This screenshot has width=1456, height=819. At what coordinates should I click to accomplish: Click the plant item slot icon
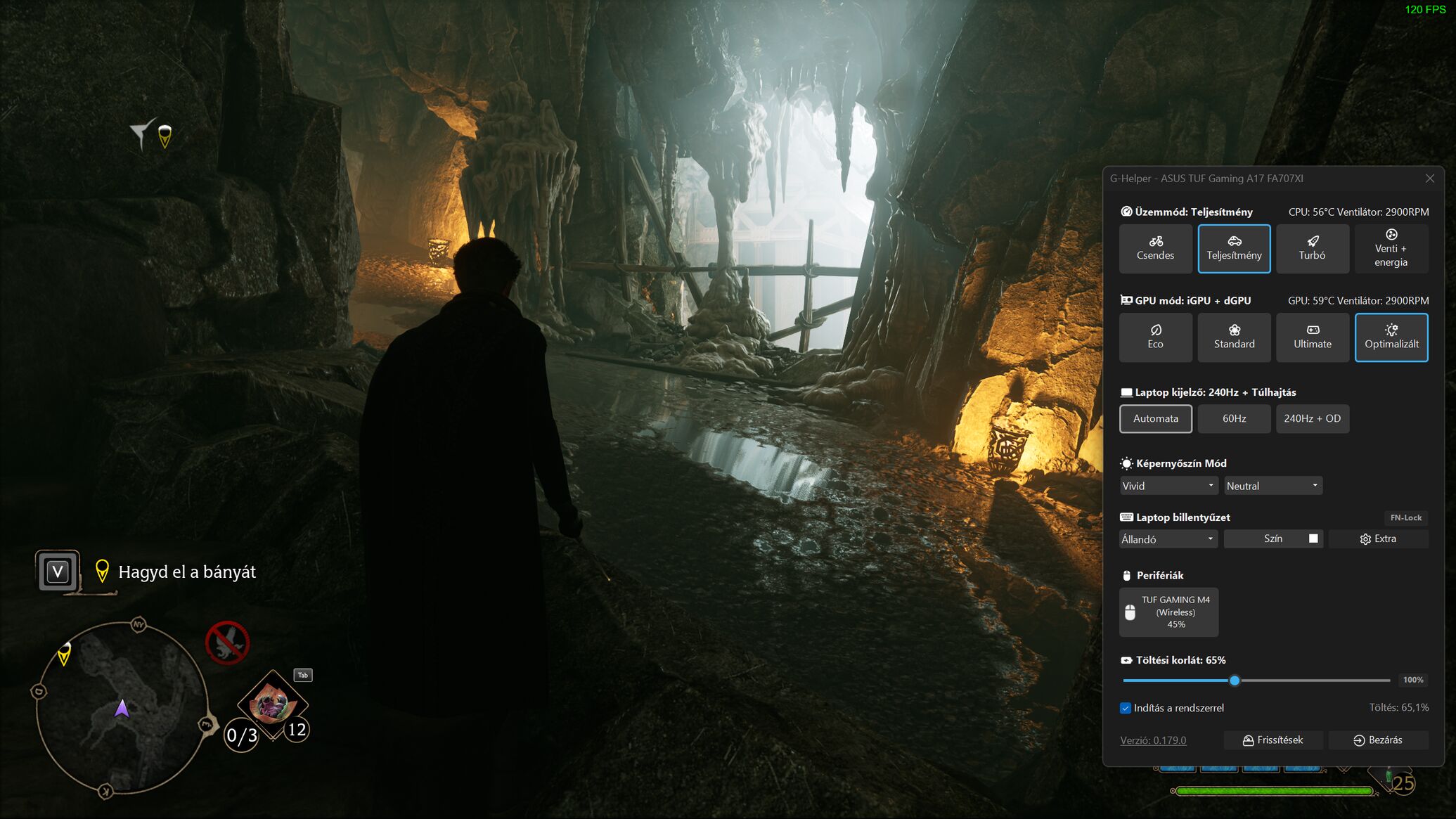[273, 704]
